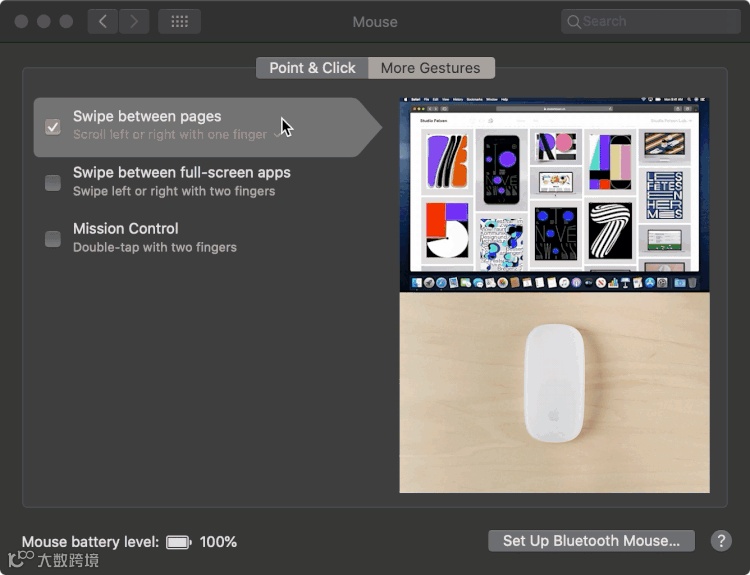
Task: Show all preferences via grid icon
Action: pos(179,22)
